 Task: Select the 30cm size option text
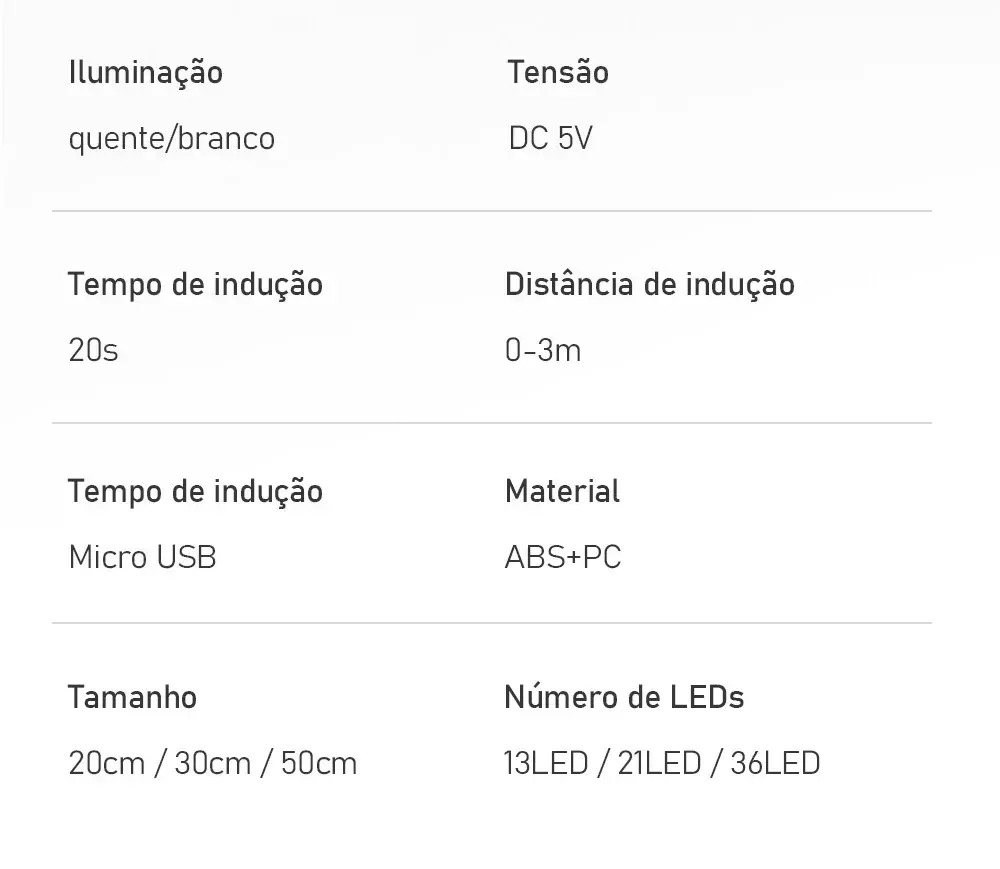pos(212,763)
